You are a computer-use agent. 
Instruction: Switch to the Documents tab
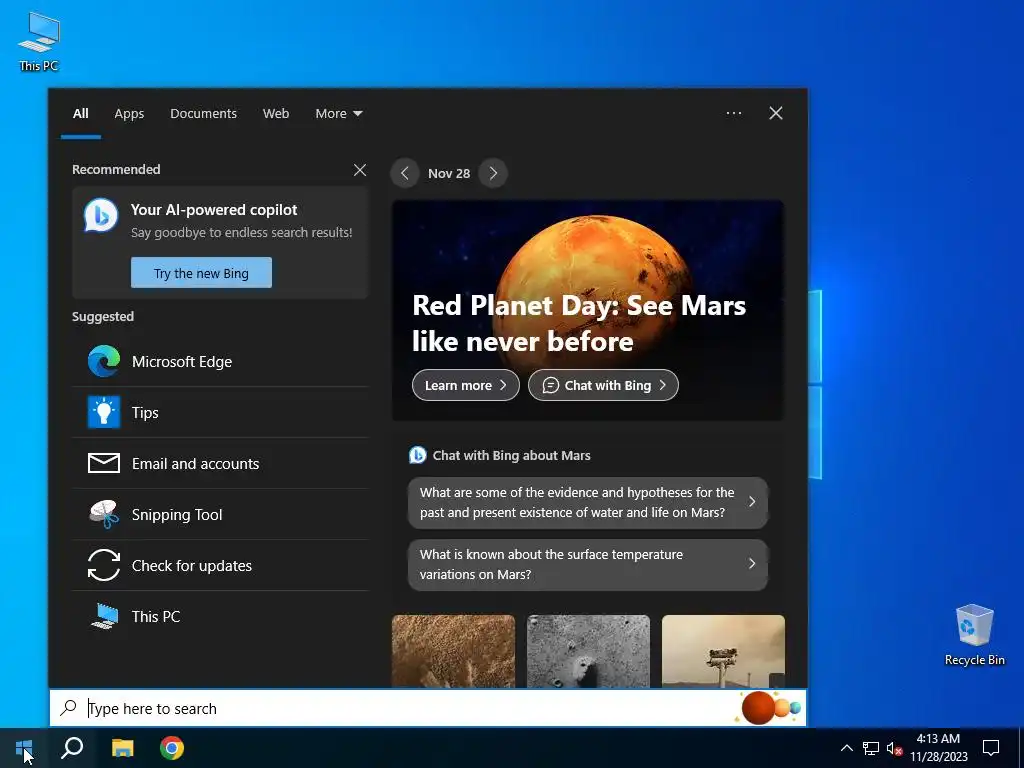pos(203,114)
